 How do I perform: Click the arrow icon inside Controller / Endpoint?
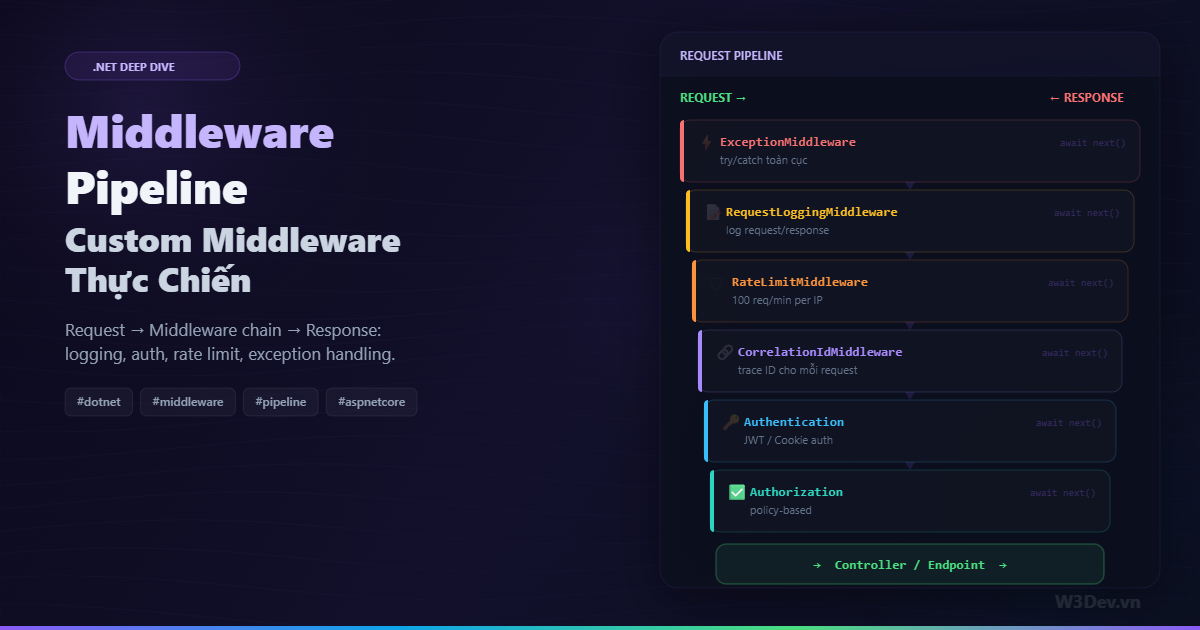[x=818, y=564]
